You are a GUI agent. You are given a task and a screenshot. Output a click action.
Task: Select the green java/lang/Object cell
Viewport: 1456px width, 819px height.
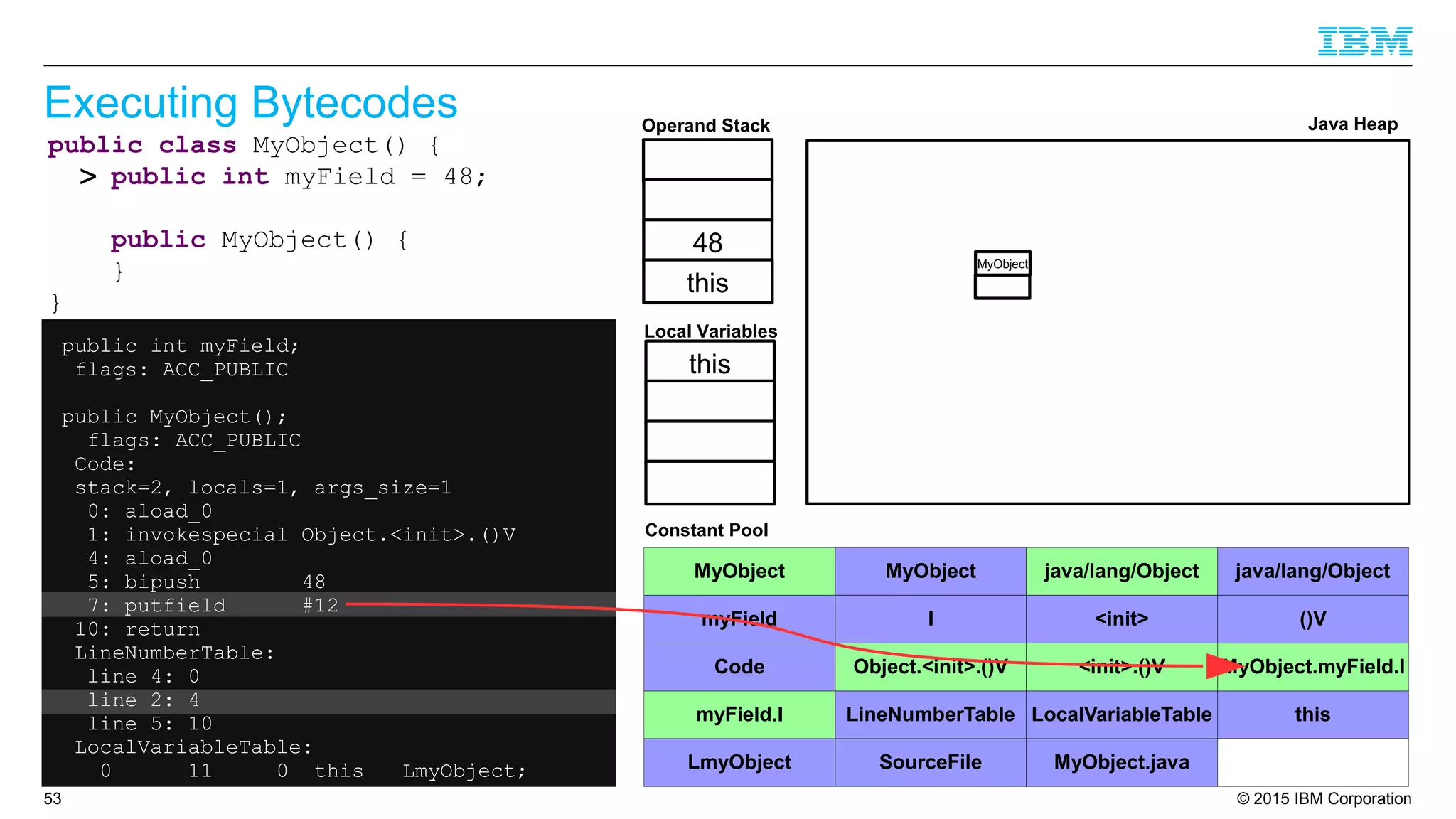coord(1122,572)
